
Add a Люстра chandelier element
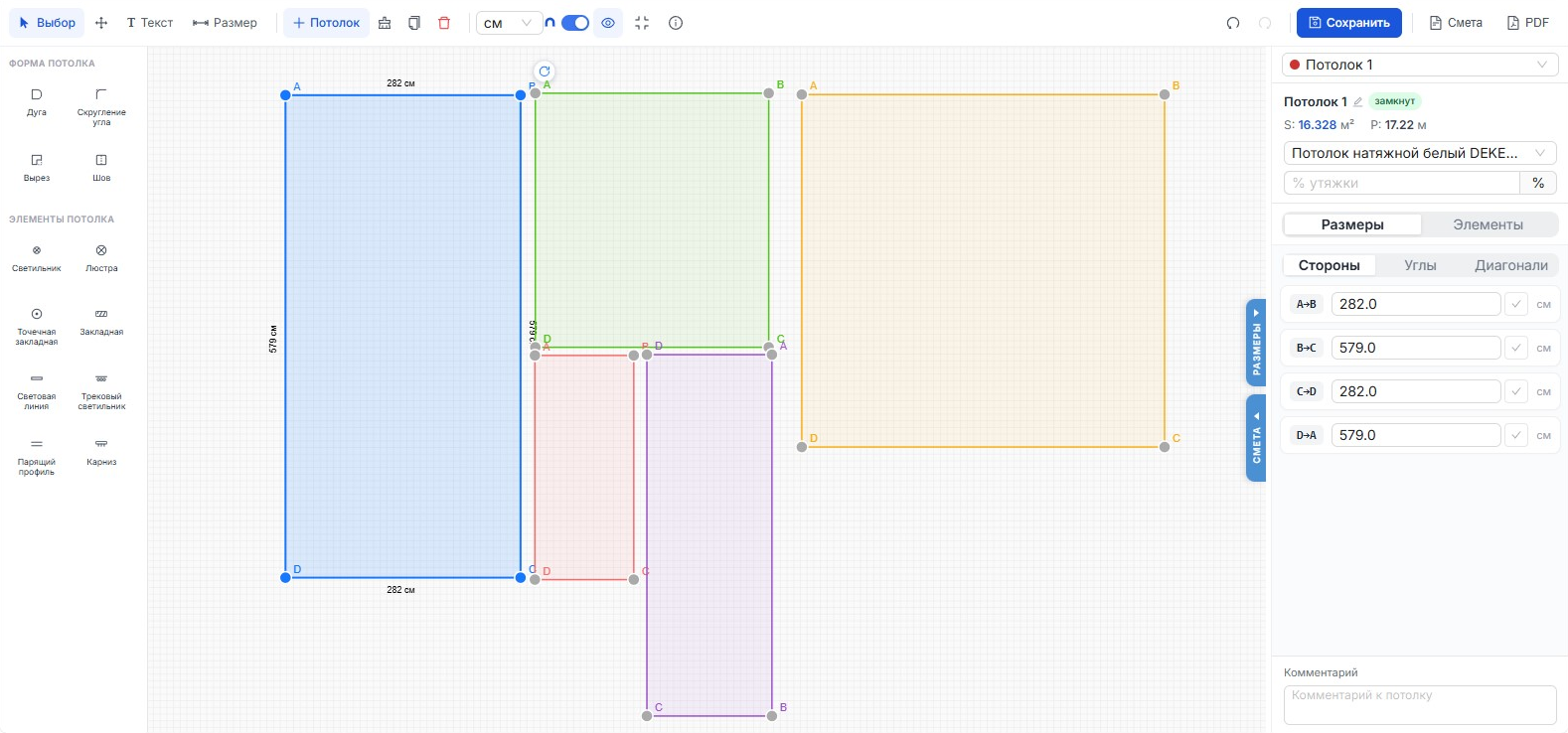(x=101, y=257)
